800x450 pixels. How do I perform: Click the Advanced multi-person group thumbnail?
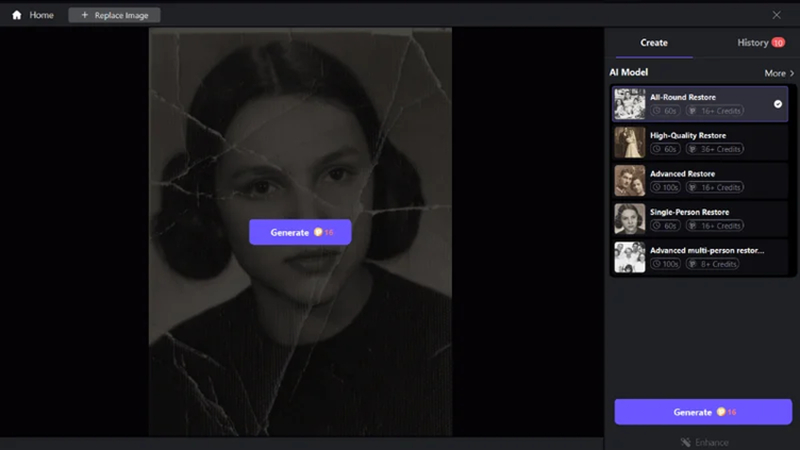pyautogui.click(x=630, y=257)
